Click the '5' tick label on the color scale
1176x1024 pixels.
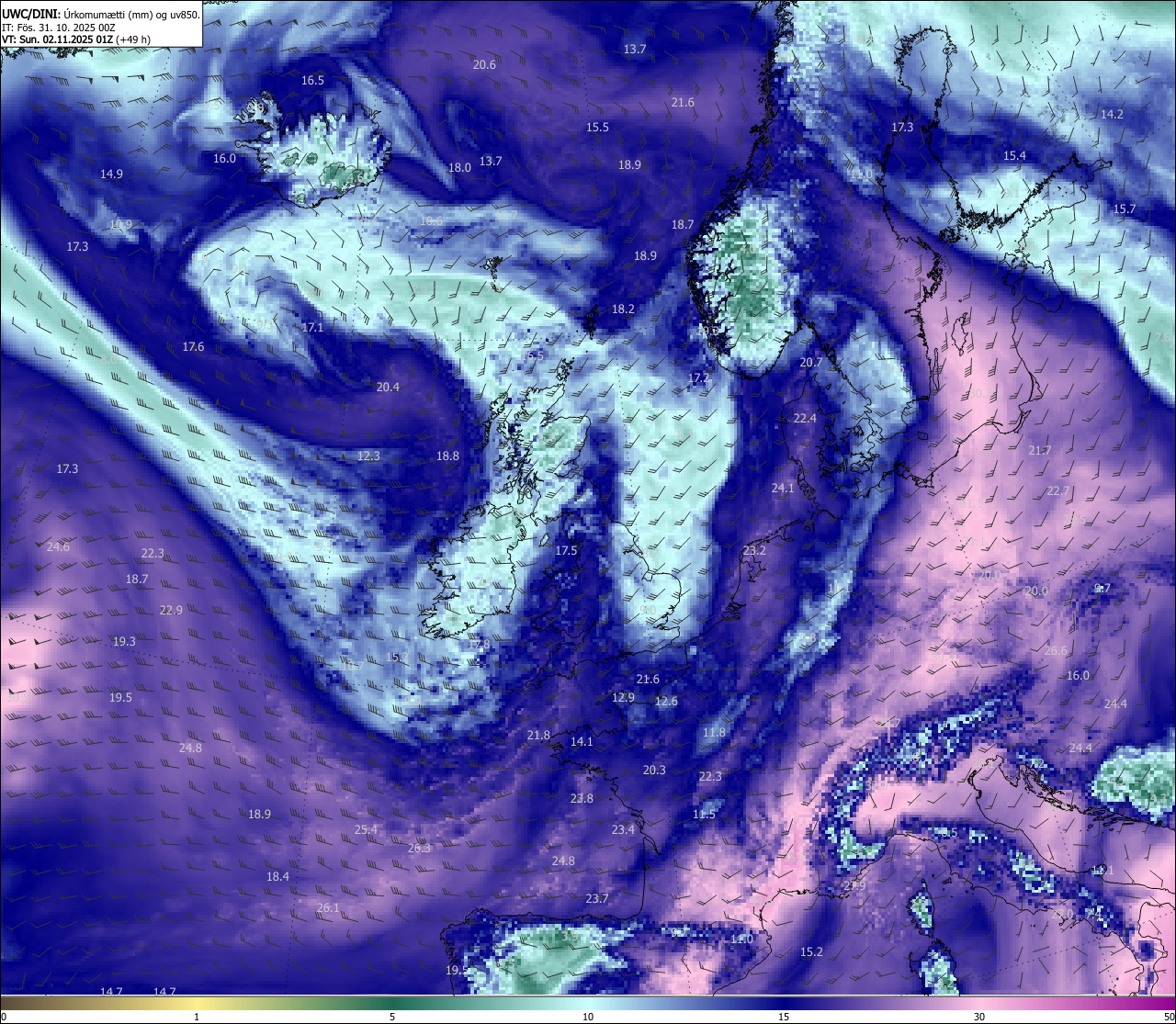(x=392, y=1017)
